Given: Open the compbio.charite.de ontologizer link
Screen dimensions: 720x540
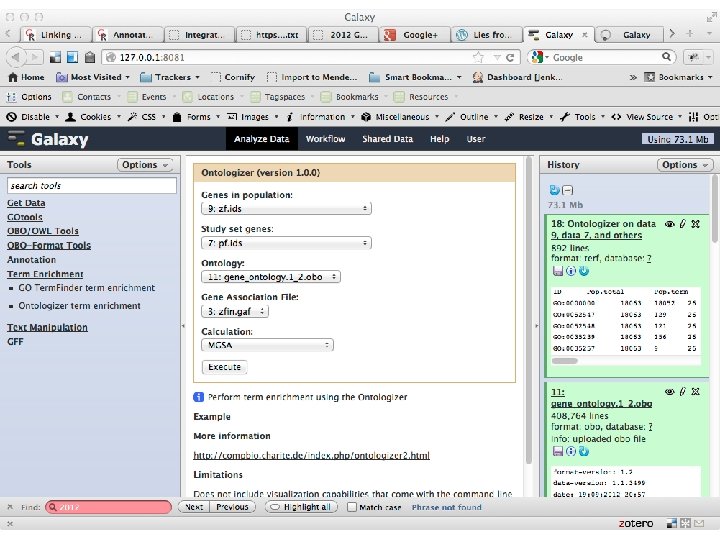Looking at the screenshot, I should 311,455.
